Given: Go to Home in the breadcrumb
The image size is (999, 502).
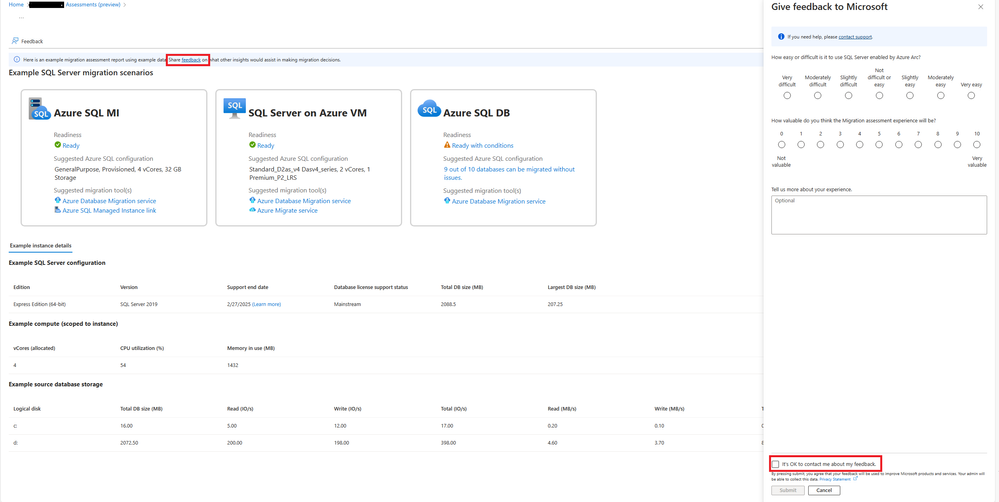Looking at the screenshot, I should 15,4.
